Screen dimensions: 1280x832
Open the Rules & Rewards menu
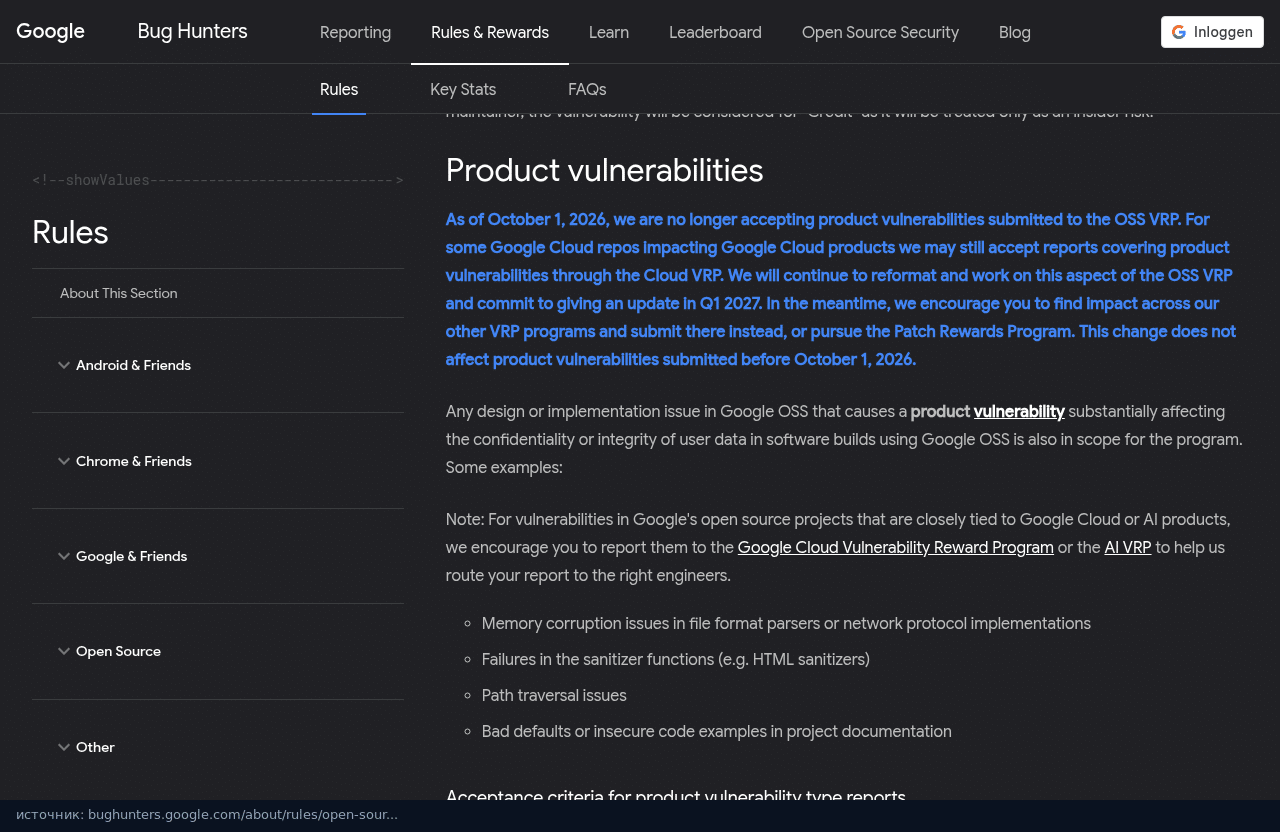[490, 32]
